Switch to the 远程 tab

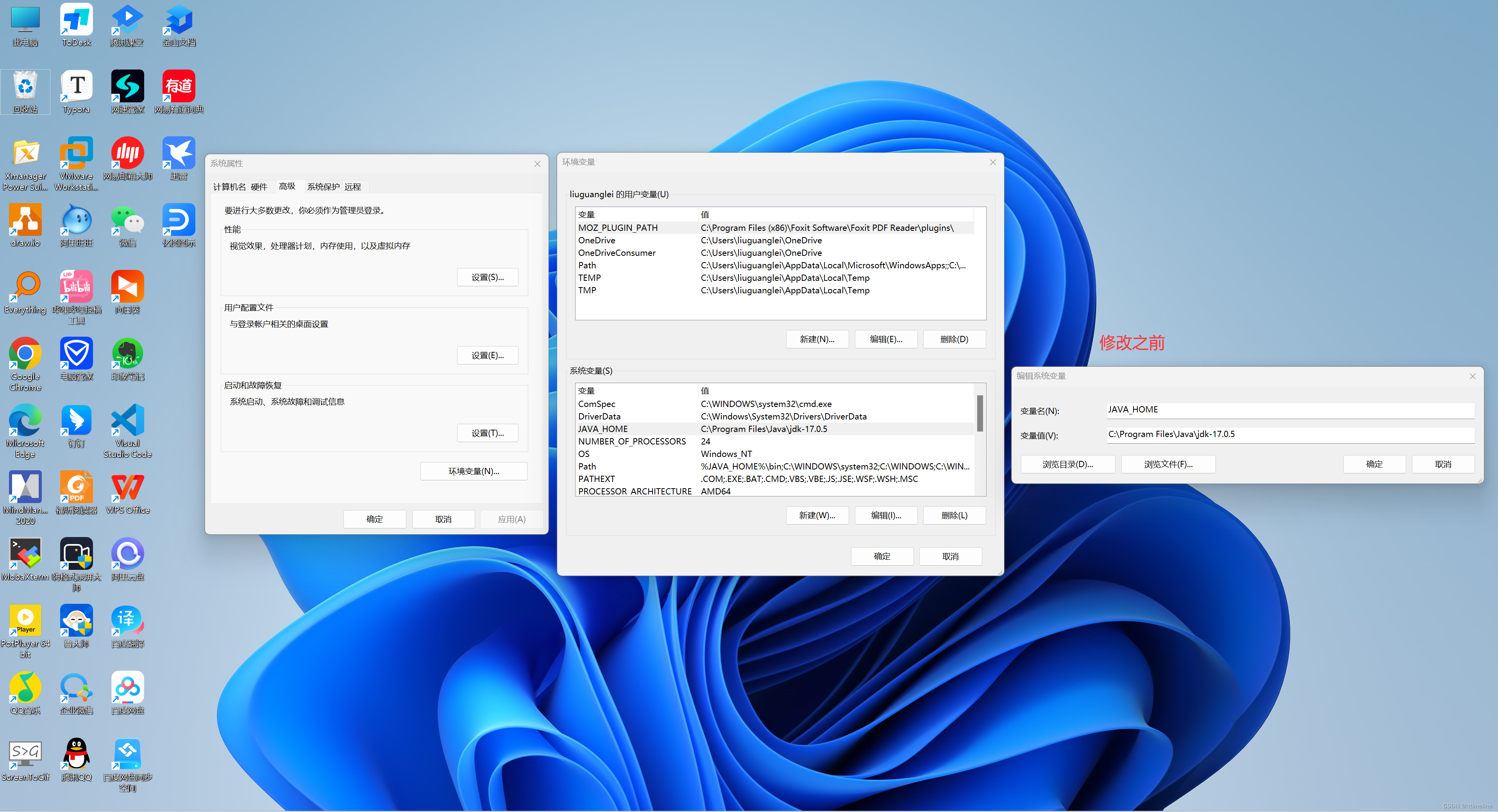(x=352, y=187)
